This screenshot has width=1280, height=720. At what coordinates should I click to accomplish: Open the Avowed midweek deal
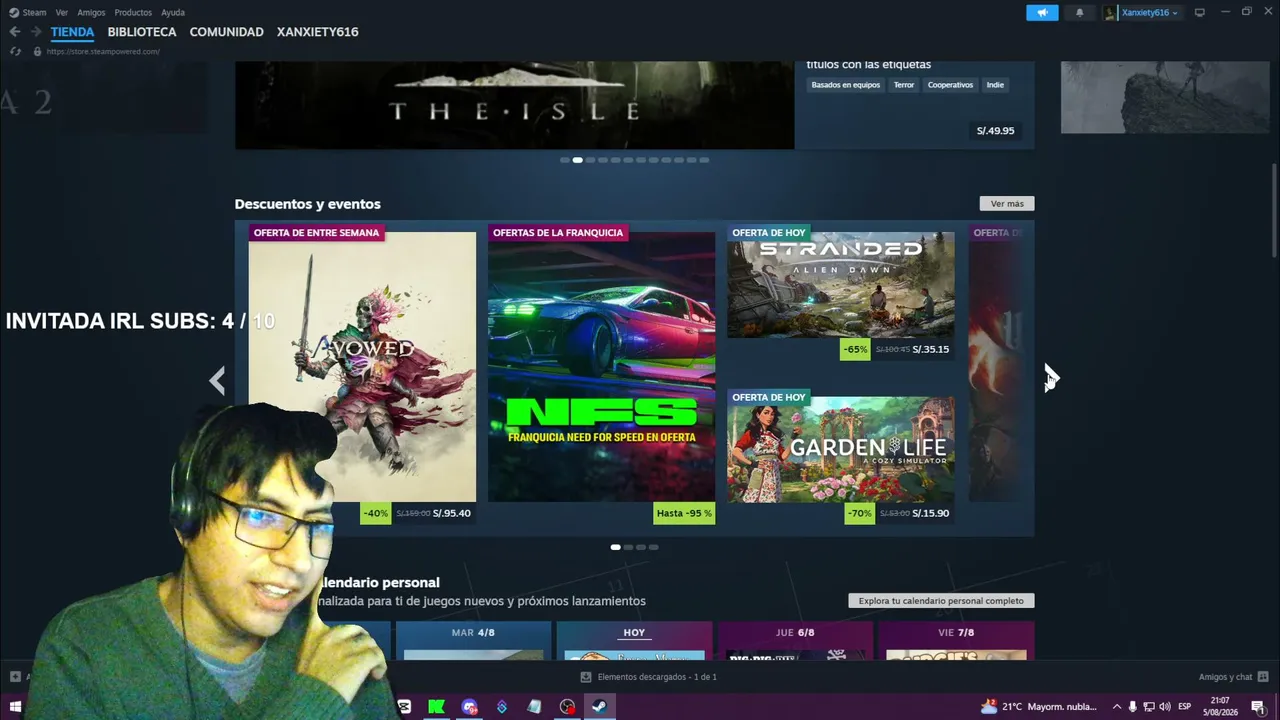[x=362, y=367]
